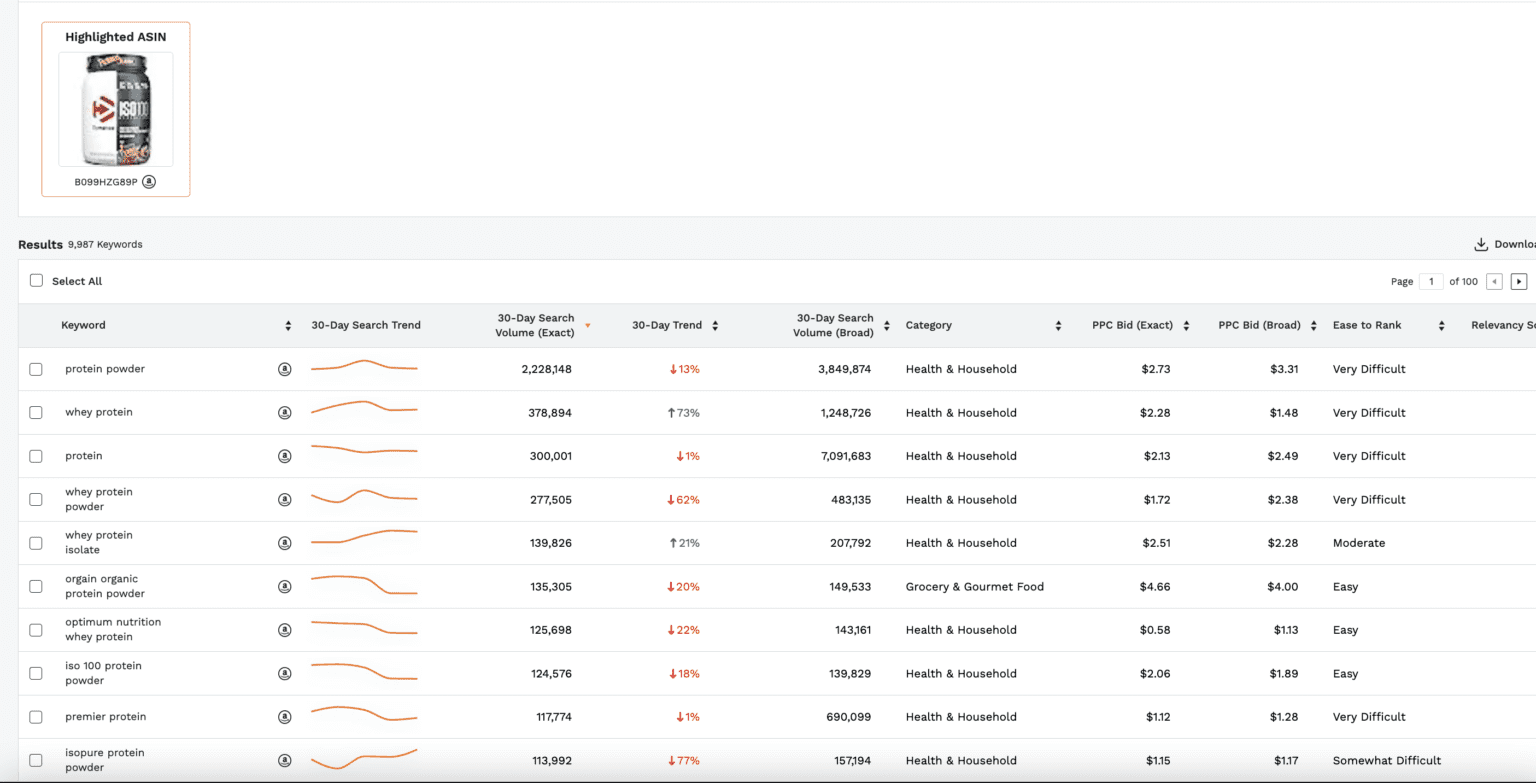
Task: Check the box for "orgain organic protein powder"
Action: coord(36,586)
